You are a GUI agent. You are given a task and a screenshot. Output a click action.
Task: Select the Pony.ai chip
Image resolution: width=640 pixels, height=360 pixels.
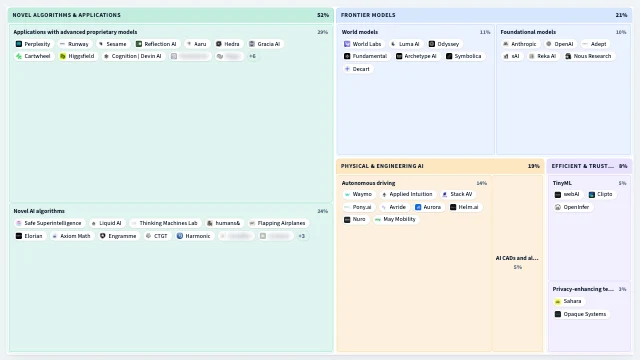pyautogui.click(x=358, y=207)
